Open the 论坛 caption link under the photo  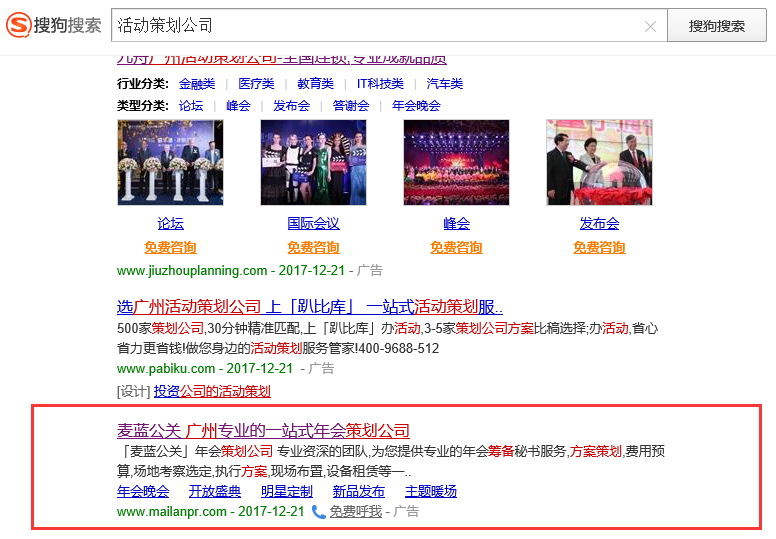(x=170, y=223)
